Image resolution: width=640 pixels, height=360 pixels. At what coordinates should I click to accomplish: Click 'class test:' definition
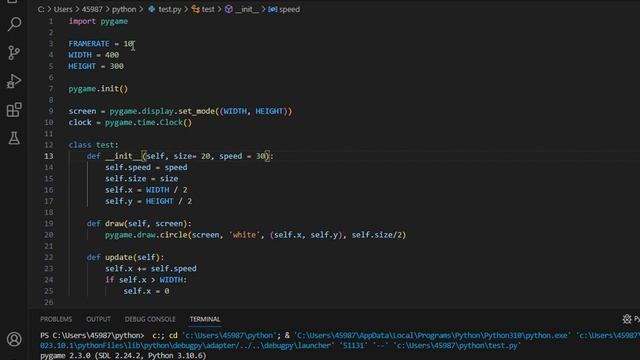pos(93,145)
